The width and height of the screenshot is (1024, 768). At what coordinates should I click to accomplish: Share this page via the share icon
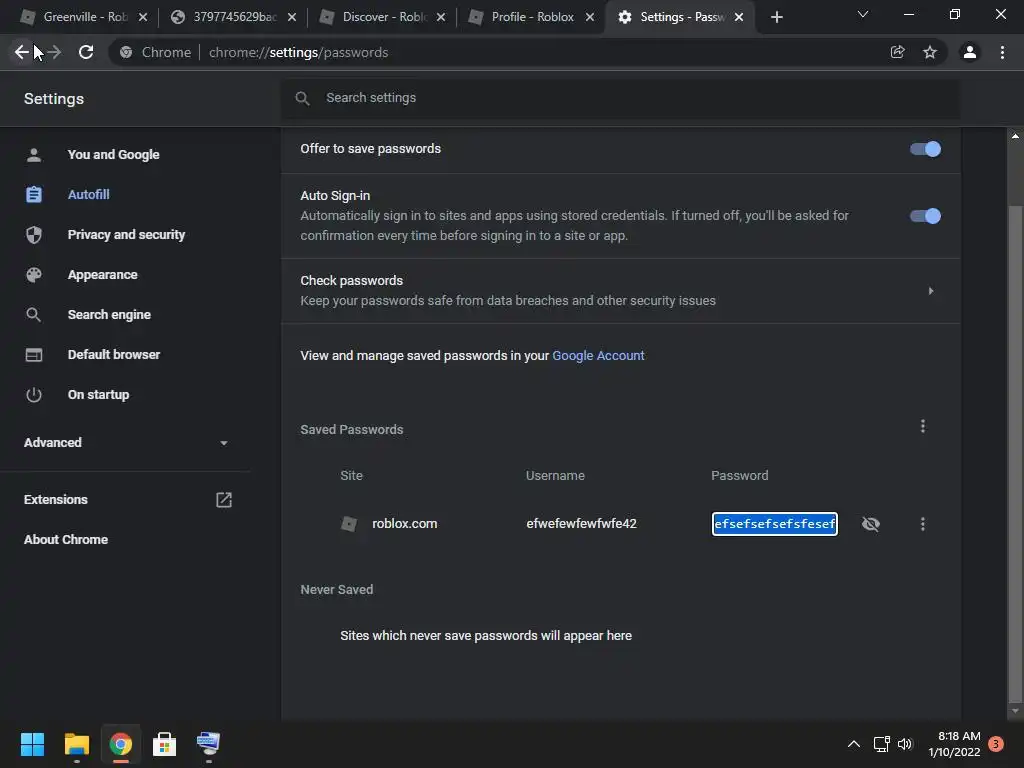pyautogui.click(x=897, y=52)
